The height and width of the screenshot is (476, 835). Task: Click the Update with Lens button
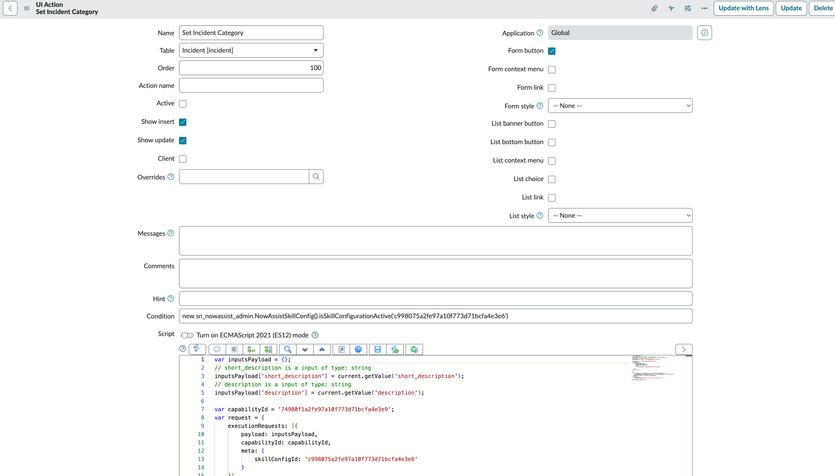click(743, 8)
